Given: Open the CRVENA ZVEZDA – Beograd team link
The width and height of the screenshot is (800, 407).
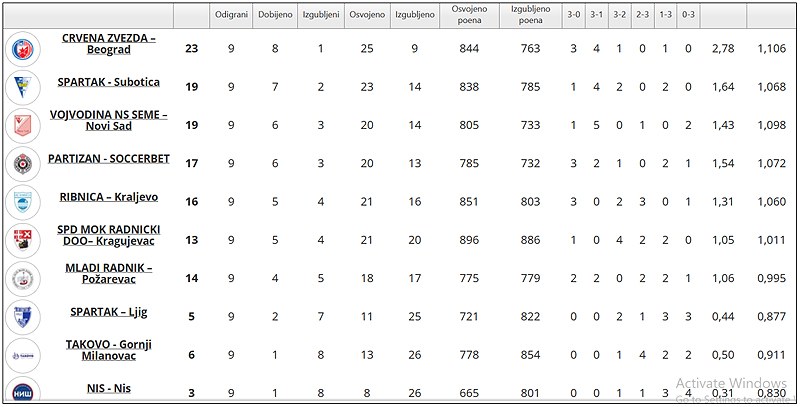Looking at the screenshot, I should (109, 44).
